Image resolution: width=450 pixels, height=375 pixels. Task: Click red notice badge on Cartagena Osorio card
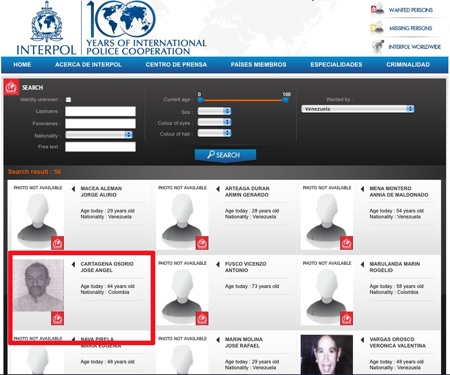pyautogui.click(x=57, y=318)
